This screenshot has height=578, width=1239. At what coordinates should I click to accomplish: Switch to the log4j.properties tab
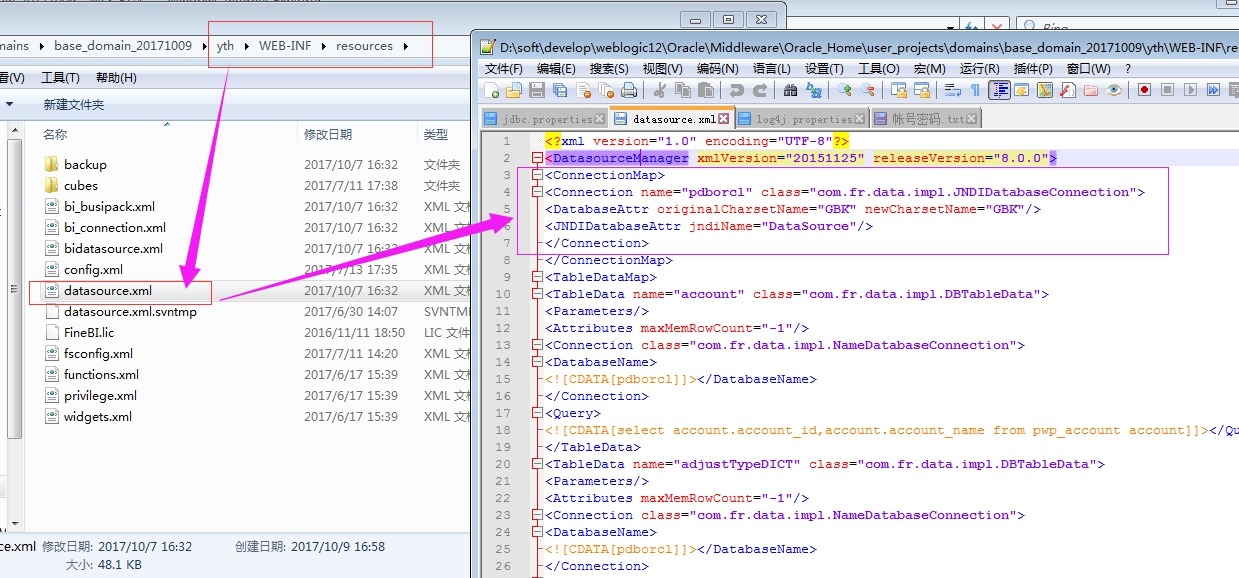803,119
